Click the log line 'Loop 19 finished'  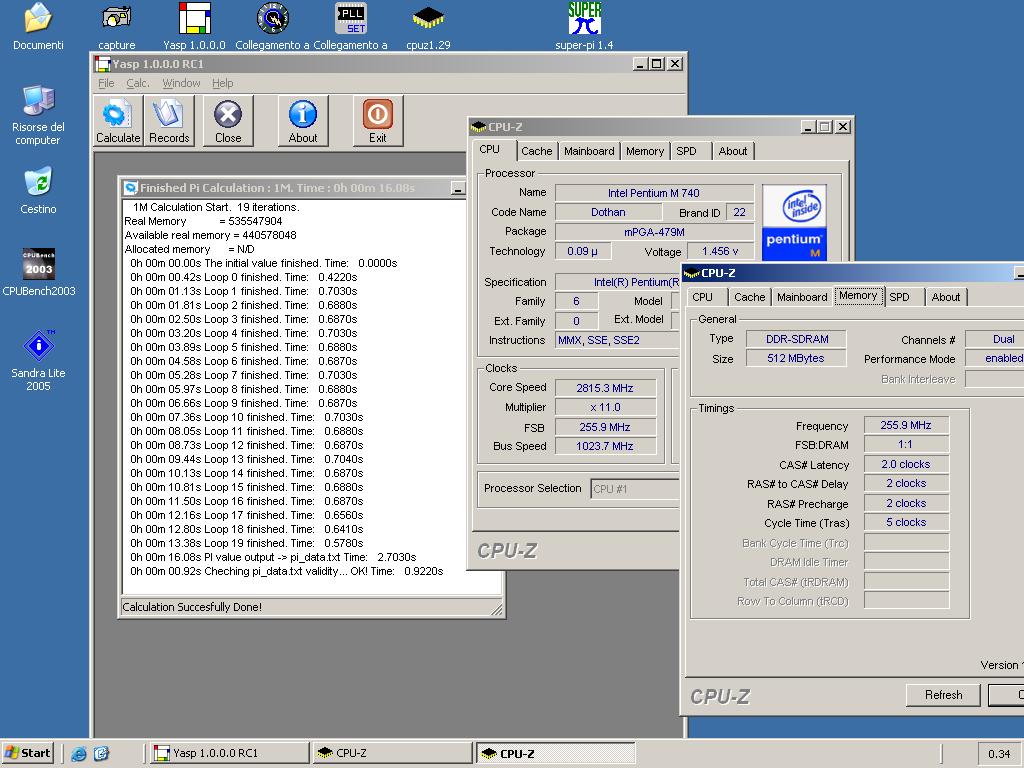(x=247, y=543)
